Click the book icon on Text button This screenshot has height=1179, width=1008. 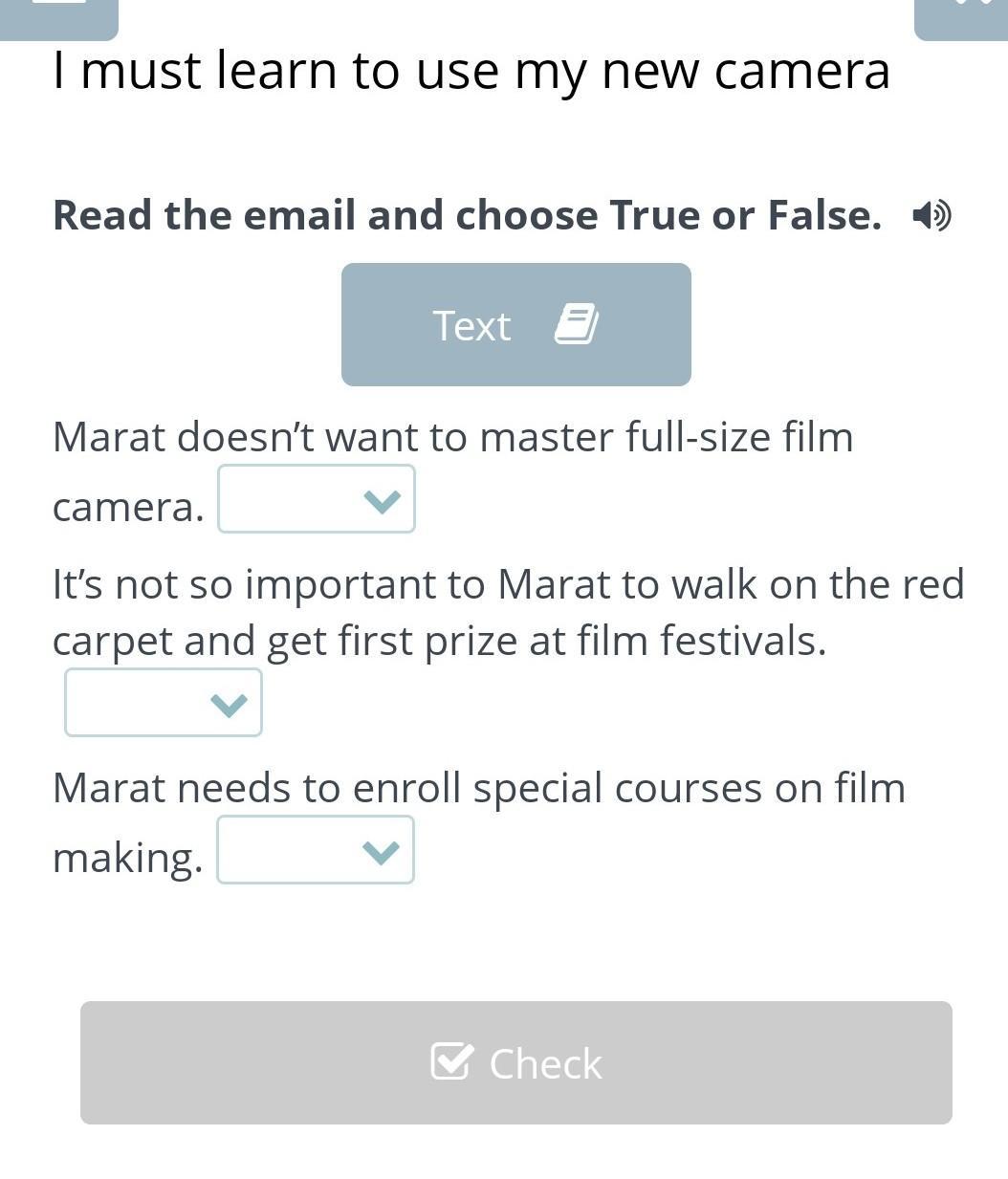577,324
